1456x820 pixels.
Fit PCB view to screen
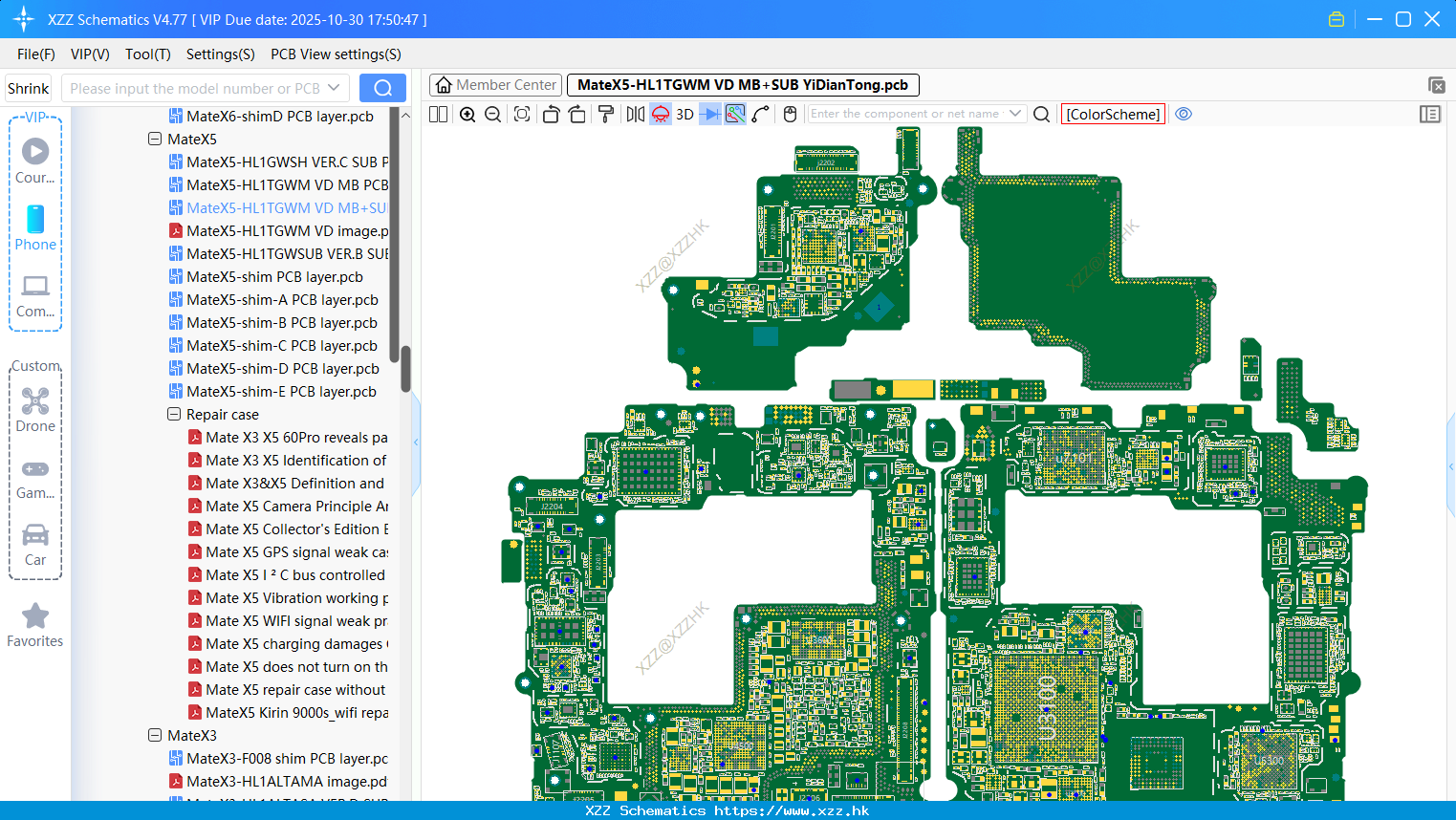coord(522,114)
